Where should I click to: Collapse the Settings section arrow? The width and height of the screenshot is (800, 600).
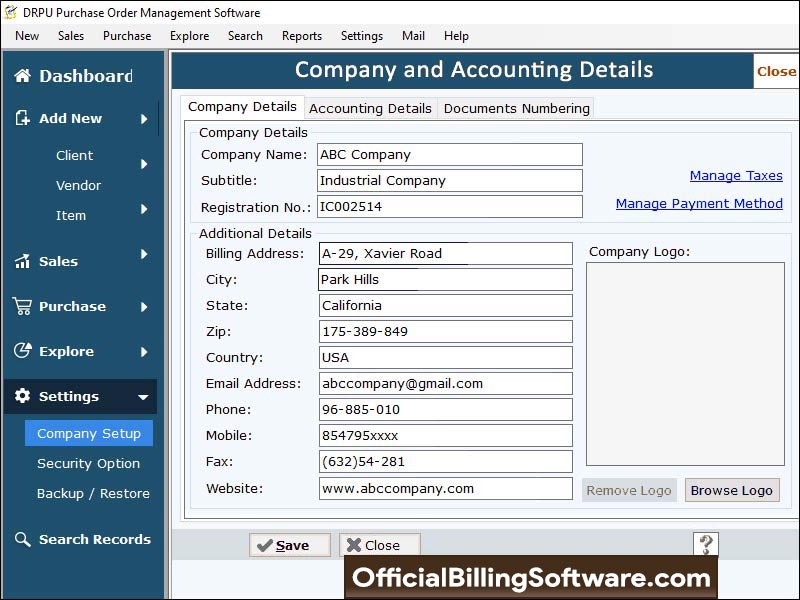coord(143,397)
